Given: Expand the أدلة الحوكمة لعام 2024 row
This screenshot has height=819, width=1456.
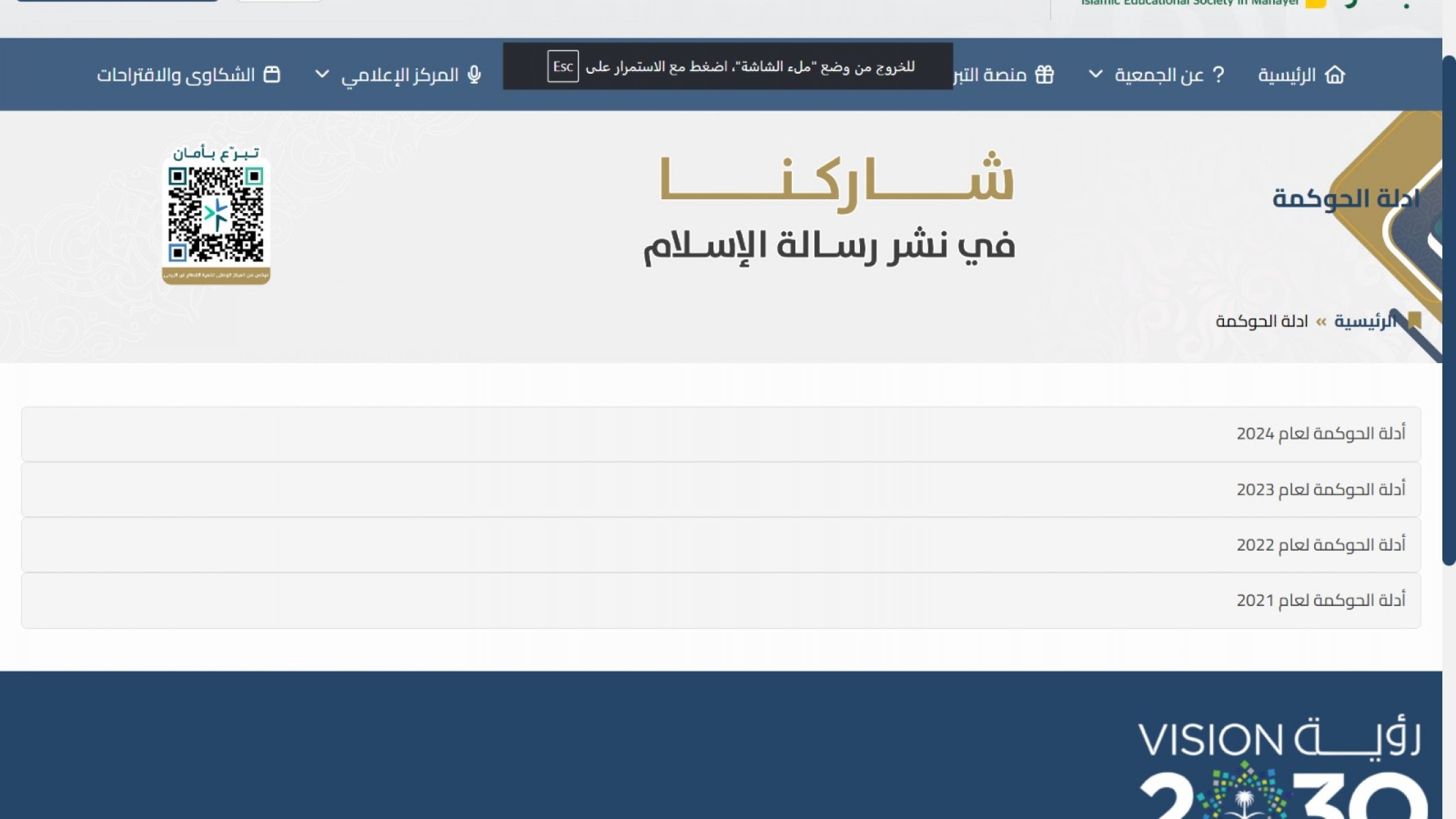Looking at the screenshot, I should [721, 434].
